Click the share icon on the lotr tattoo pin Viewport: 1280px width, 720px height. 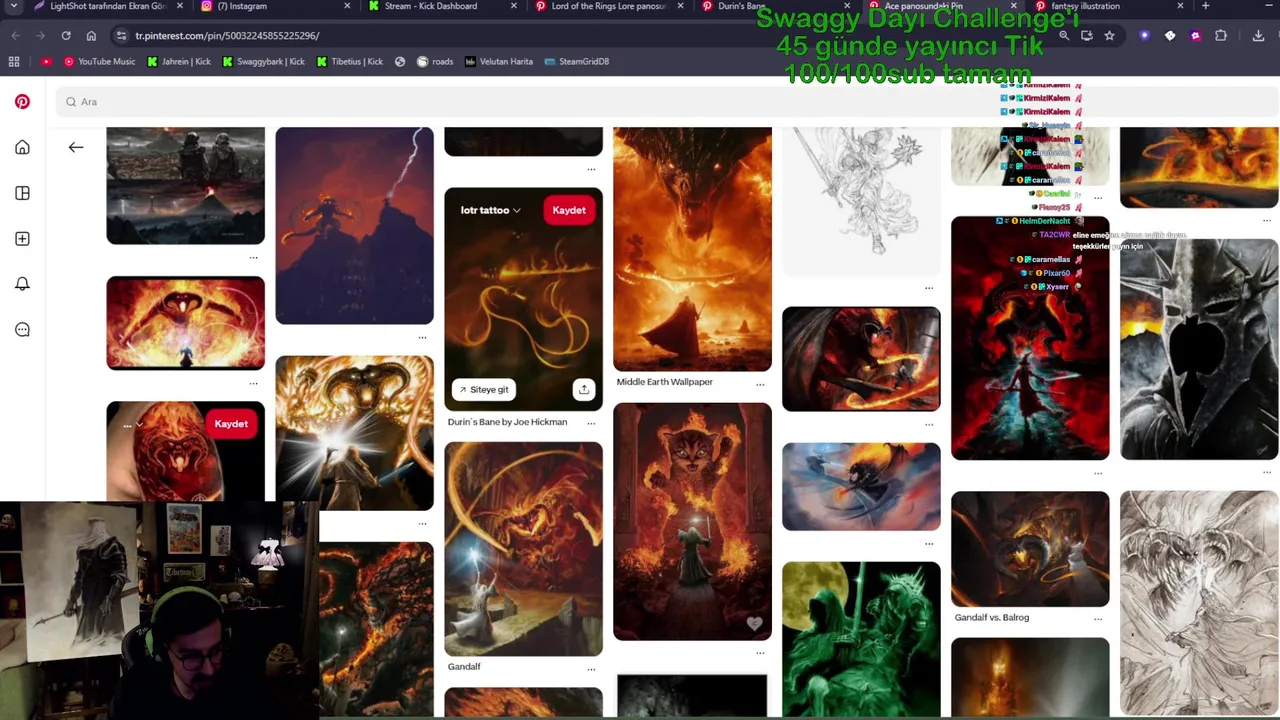coord(584,390)
